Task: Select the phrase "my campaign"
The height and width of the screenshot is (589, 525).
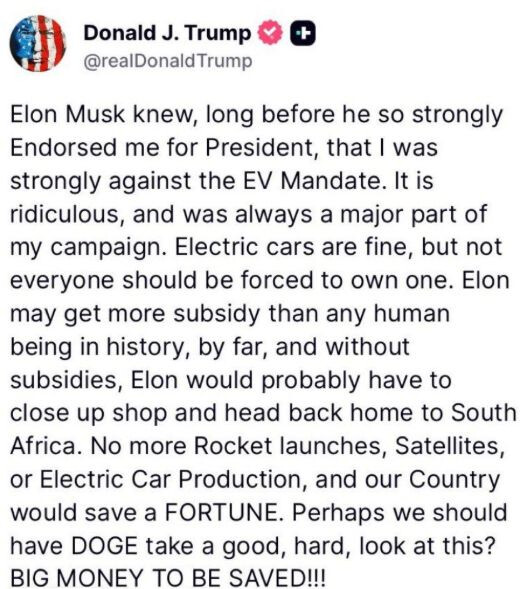Action: (88, 248)
